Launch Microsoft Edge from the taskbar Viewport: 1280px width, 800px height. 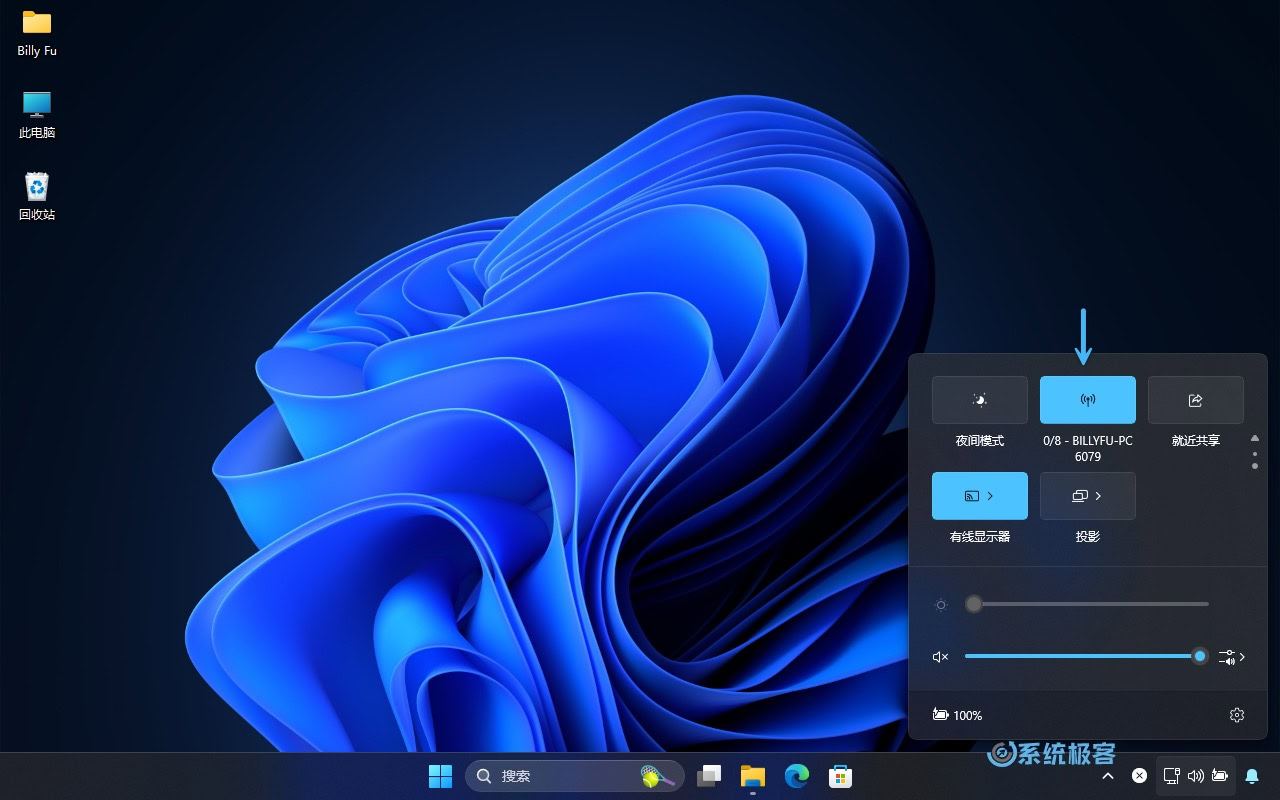(796, 776)
